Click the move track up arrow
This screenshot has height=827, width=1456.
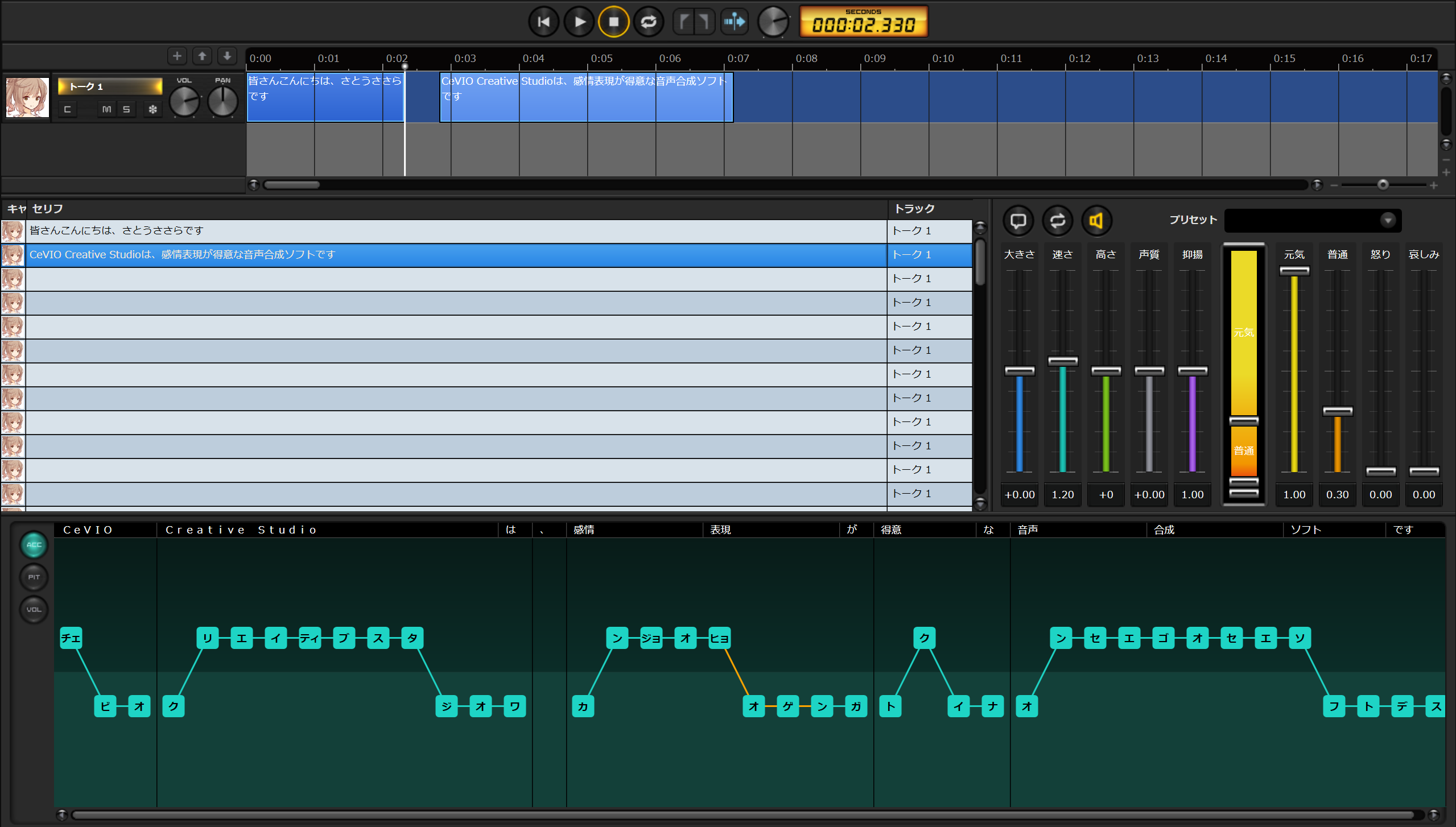(202, 56)
